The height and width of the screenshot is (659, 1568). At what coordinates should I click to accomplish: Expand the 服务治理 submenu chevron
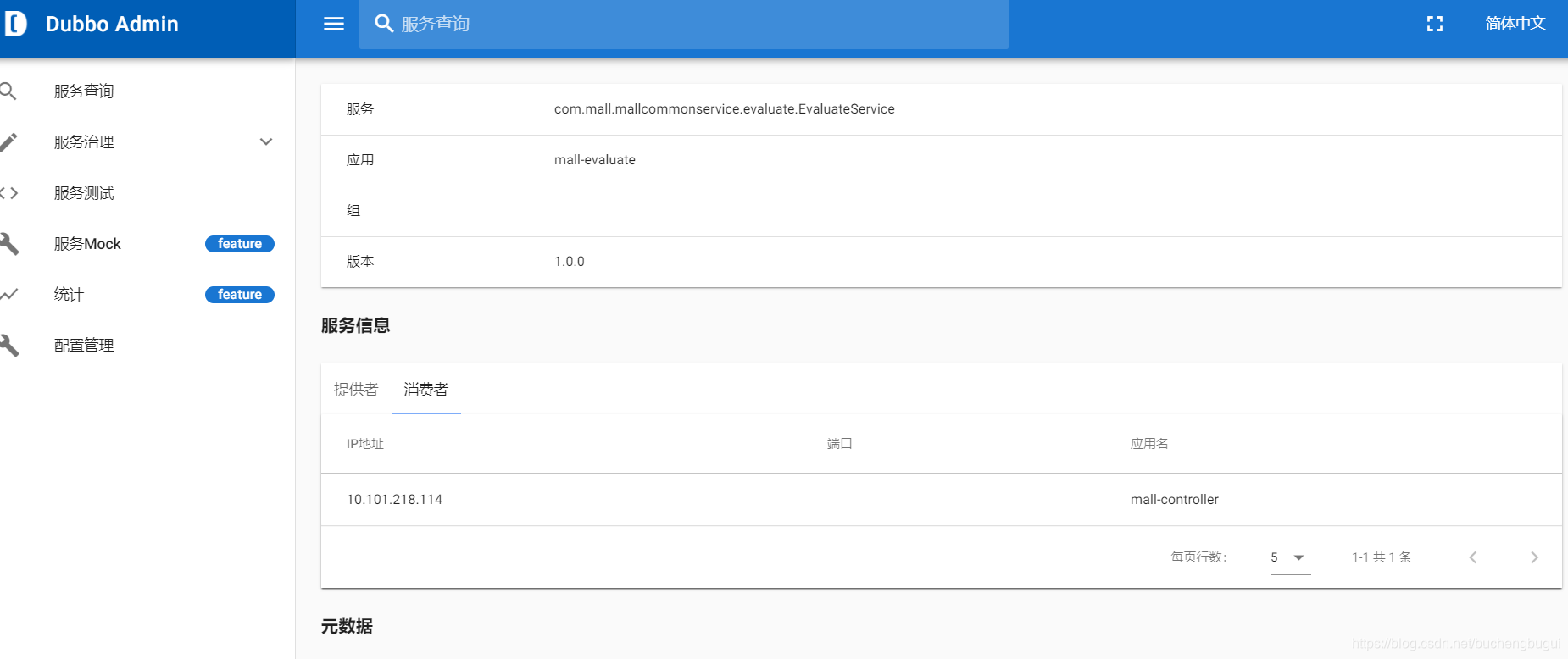coord(266,141)
